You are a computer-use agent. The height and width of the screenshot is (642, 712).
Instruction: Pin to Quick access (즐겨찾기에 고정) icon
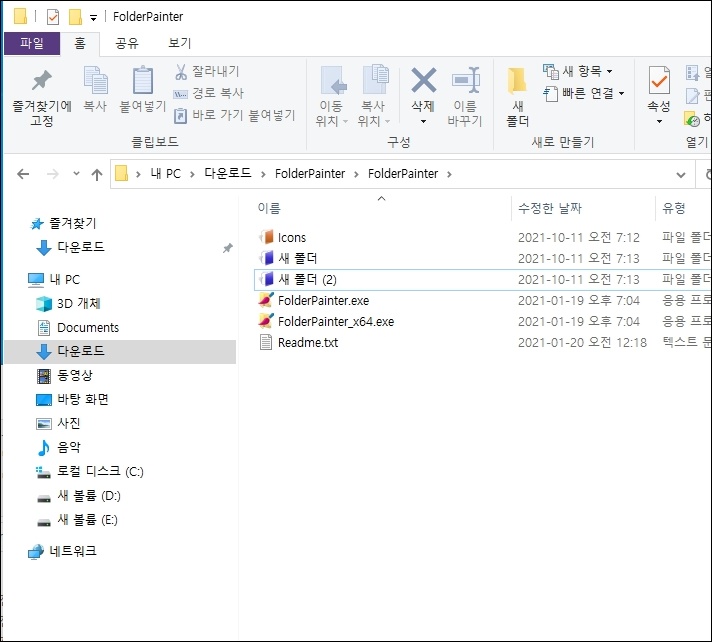pyautogui.click(x=42, y=81)
